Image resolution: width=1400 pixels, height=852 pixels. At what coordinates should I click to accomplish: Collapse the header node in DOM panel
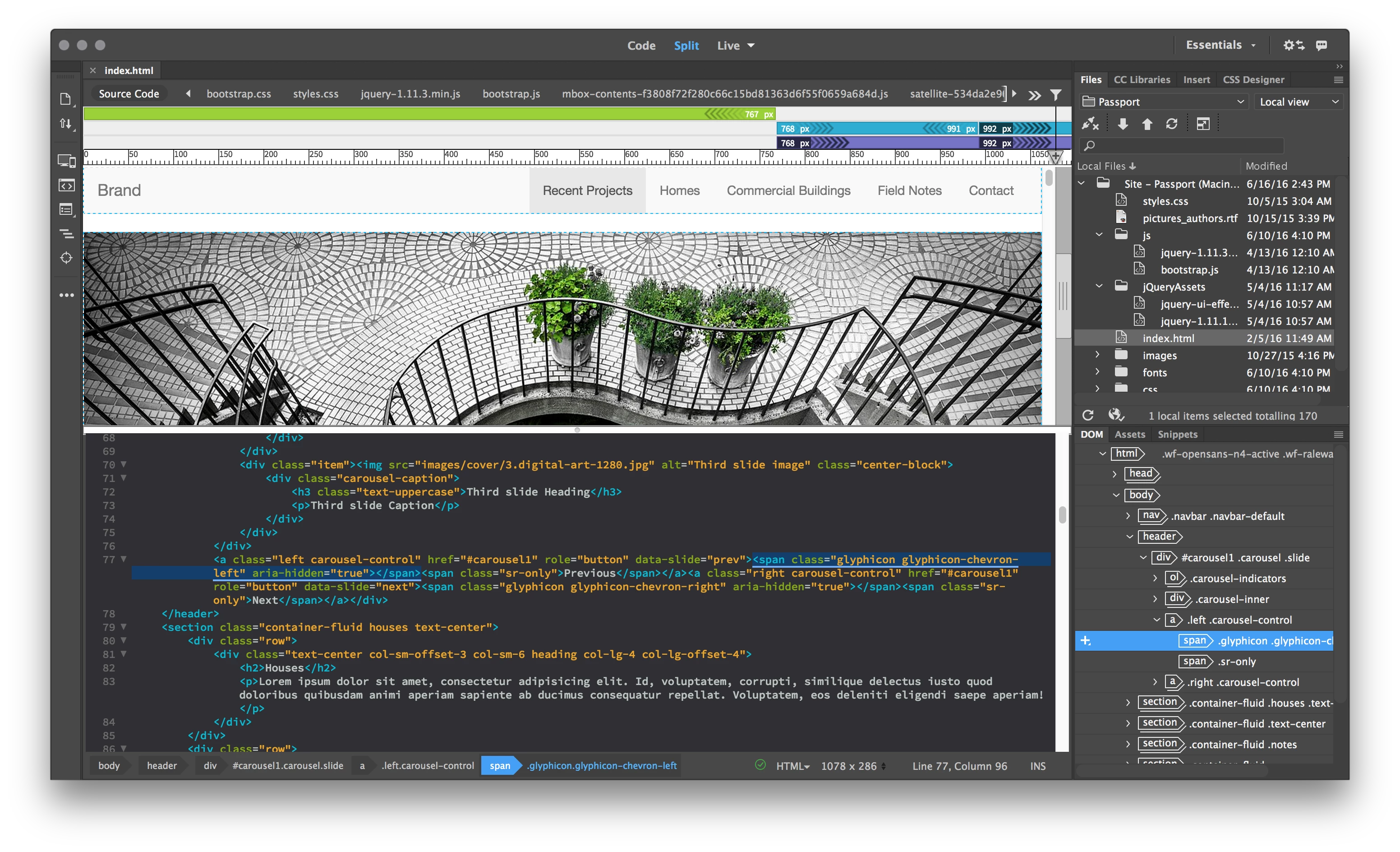click(1129, 537)
